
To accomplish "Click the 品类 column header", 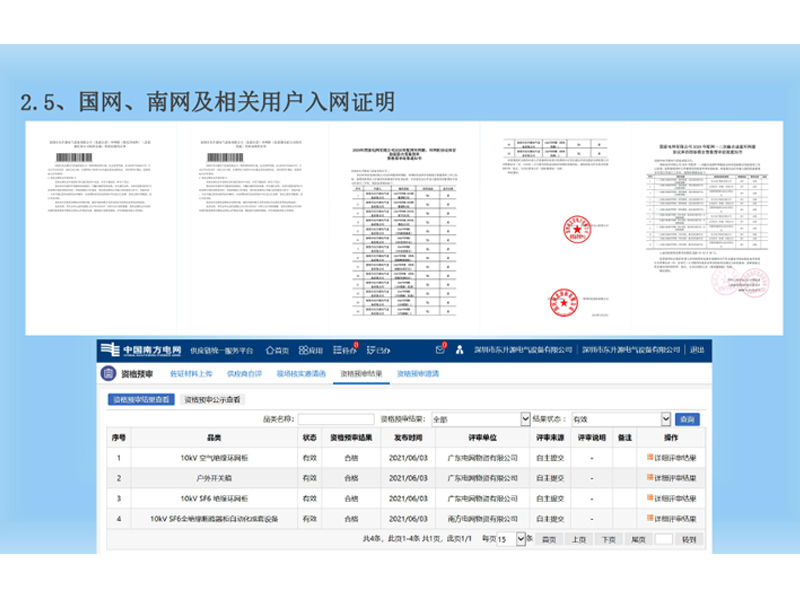I will (214, 438).
